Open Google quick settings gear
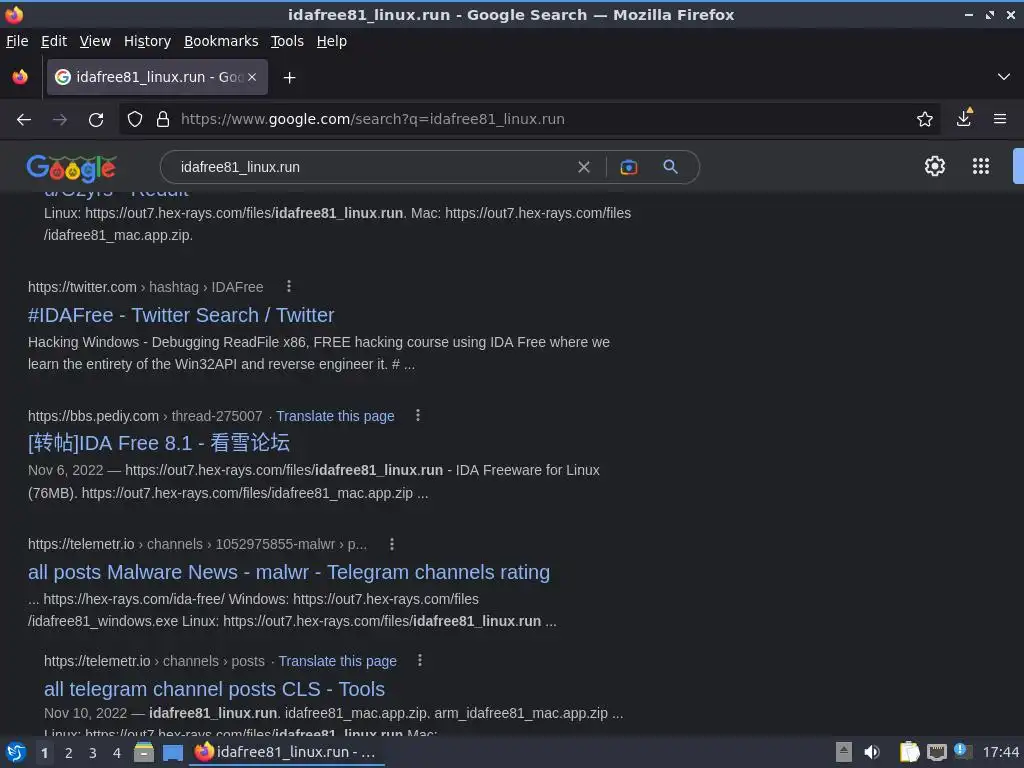The image size is (1024, 768). pos(935,166)
